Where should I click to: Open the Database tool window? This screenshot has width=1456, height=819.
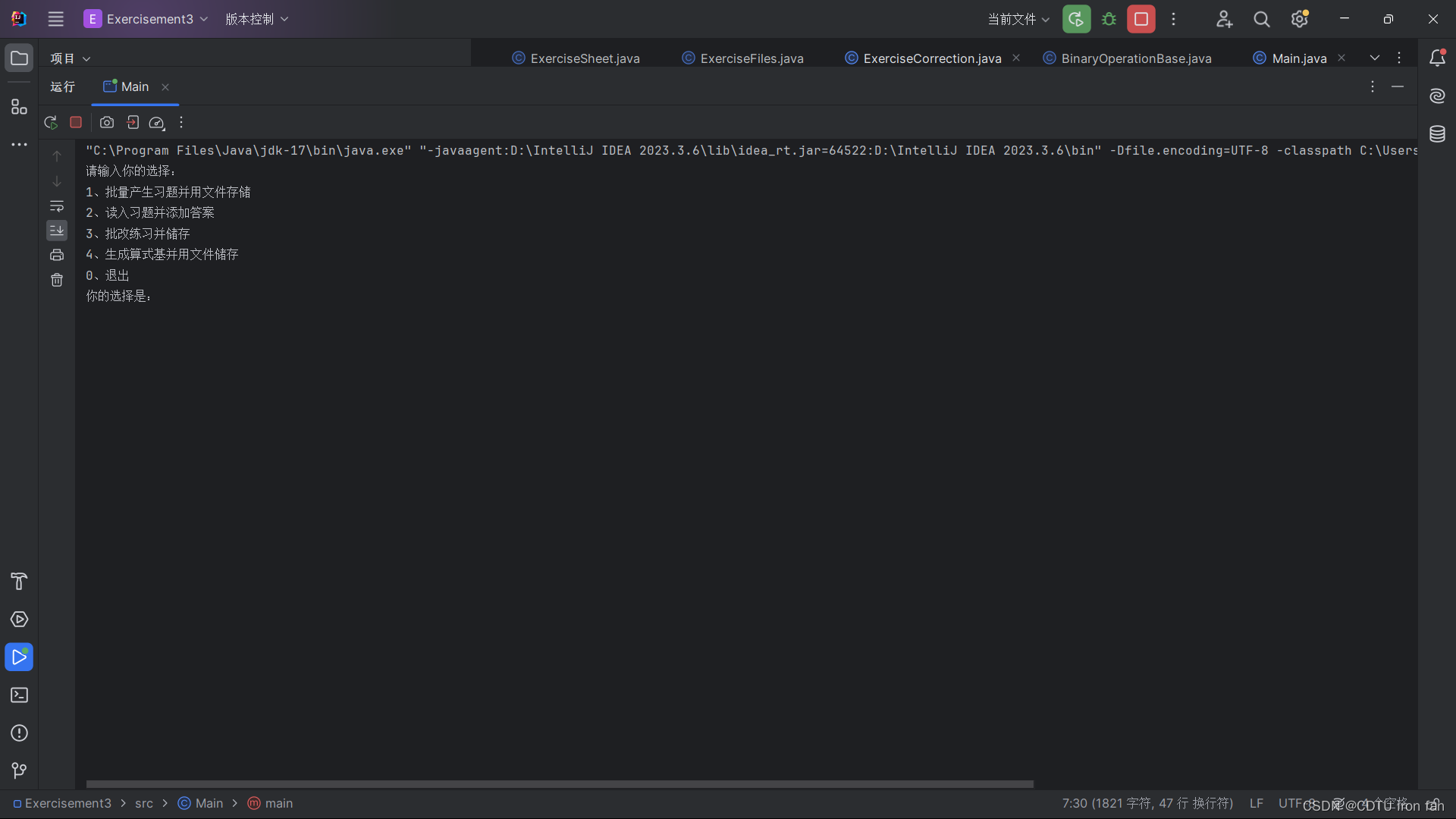pos(1437,134)
